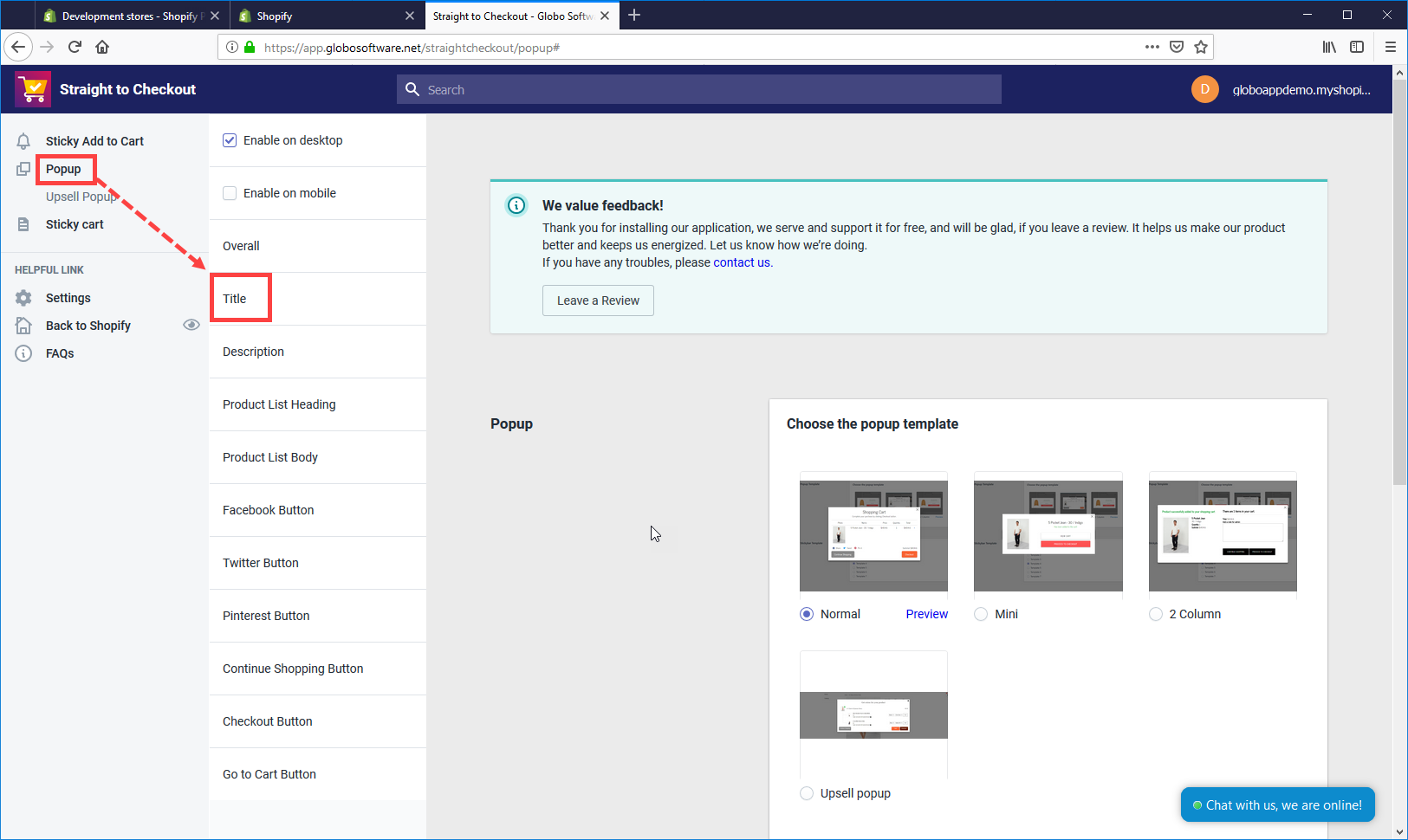Uncheck Enable on desktop
Image resolution: width=1408 pixels, height=840 pixels.
tap(229, 139)
